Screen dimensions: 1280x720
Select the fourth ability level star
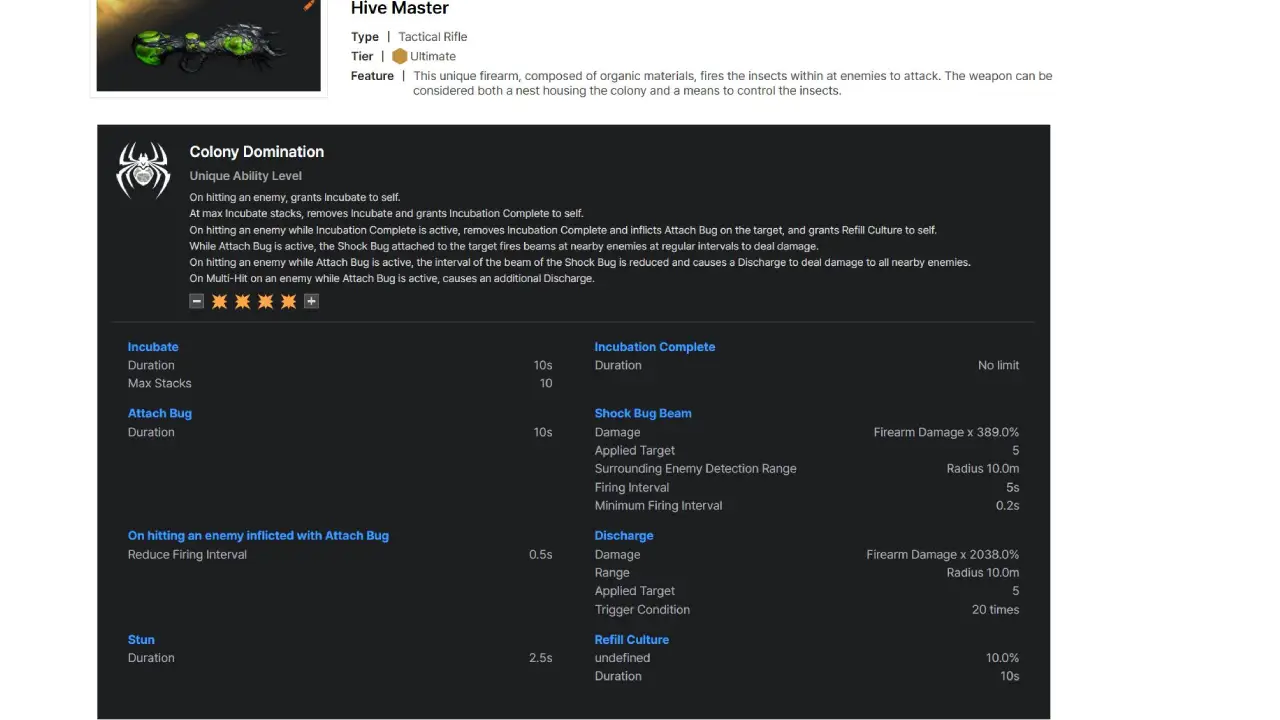(288, 301)
